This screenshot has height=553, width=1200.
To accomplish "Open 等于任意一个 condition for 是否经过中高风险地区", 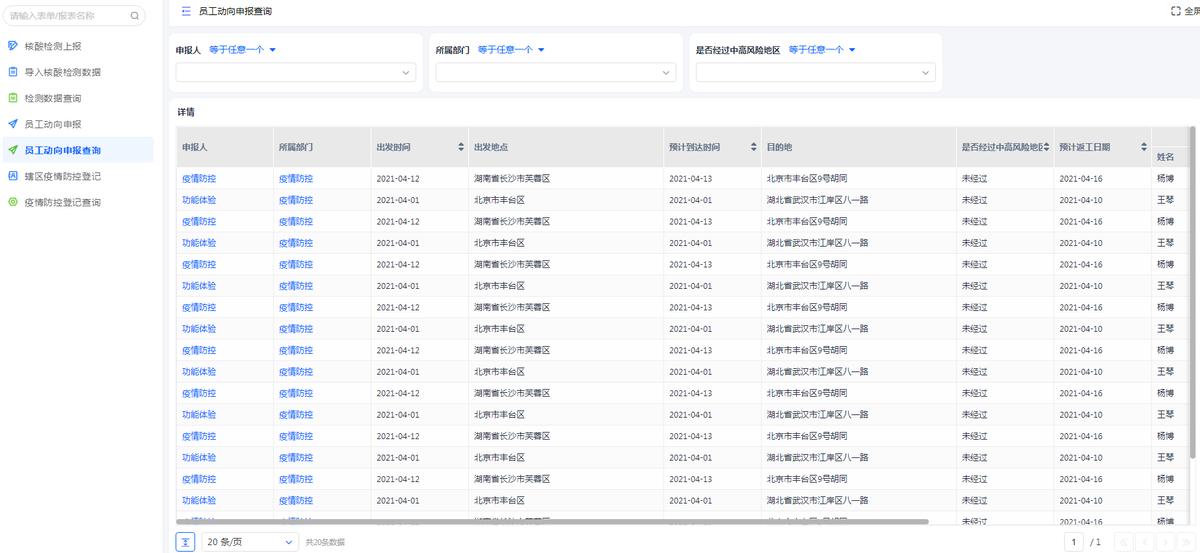I will (822, 49).
